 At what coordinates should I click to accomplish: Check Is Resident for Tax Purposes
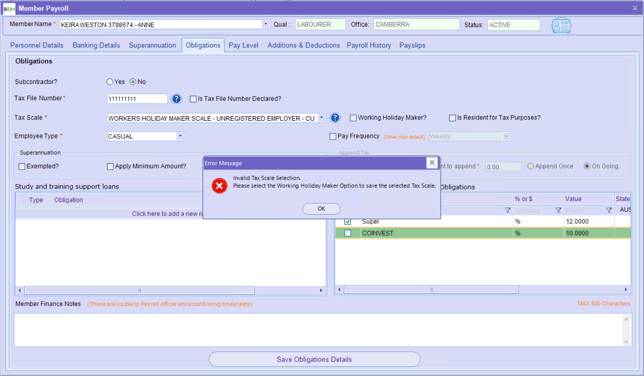click(x=452, y=118)
